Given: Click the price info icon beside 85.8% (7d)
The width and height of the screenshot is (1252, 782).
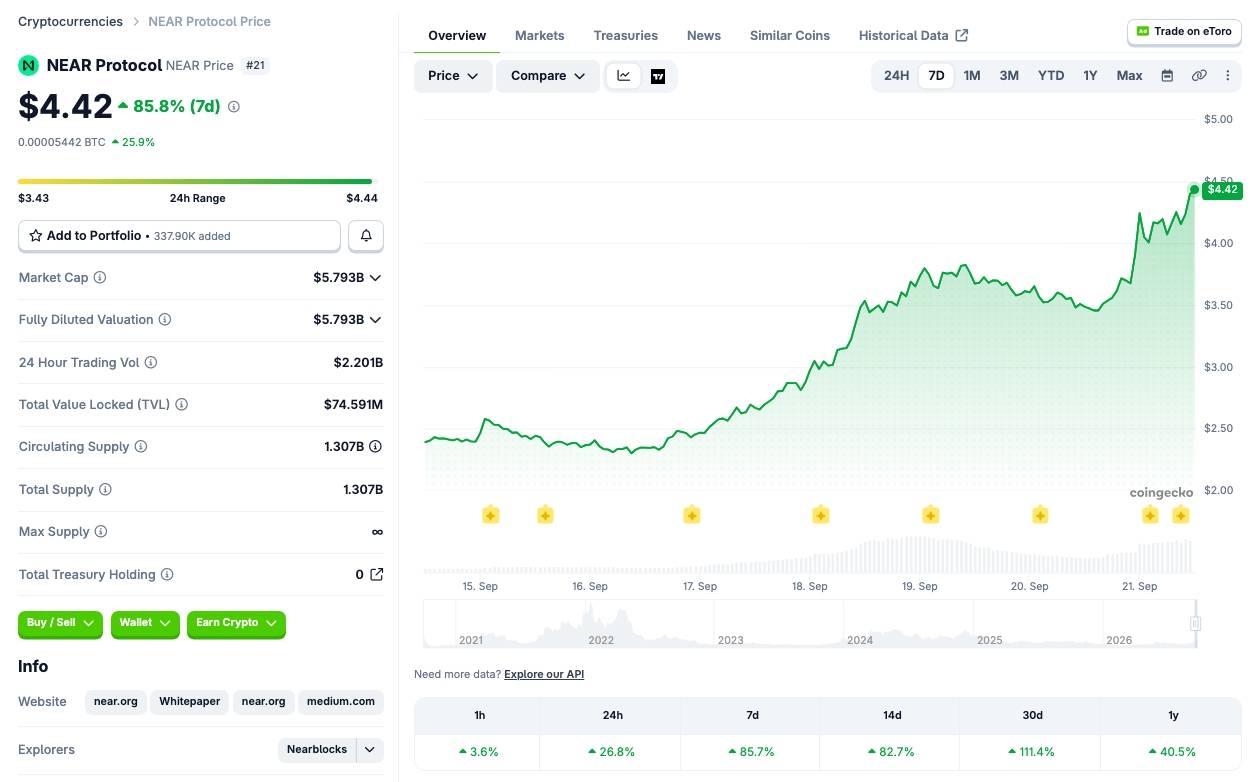Looking at the screenshot, I should tap(234, 106).
